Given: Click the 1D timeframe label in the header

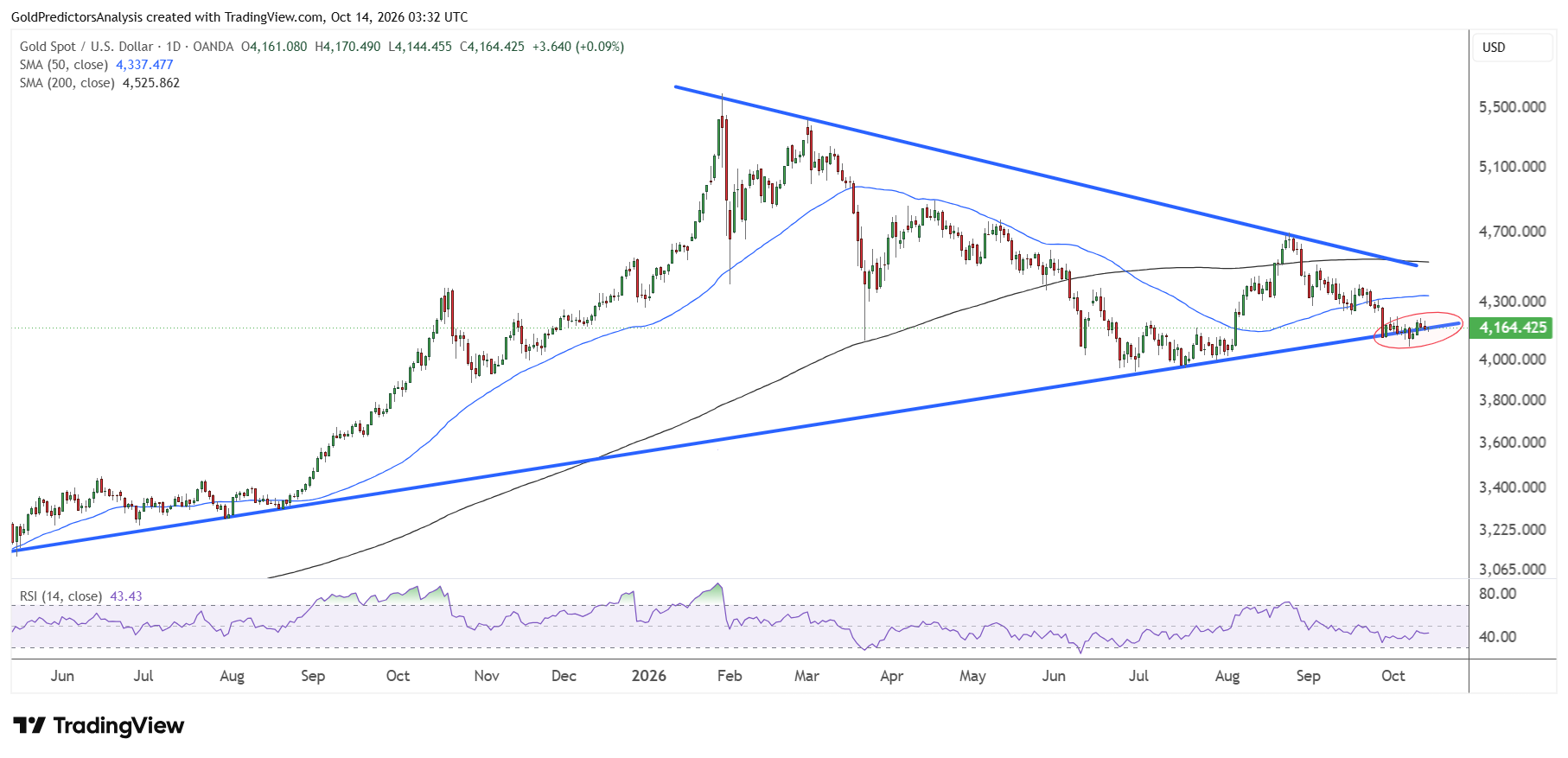Looking at the screenshot, I should click(173, 47).
